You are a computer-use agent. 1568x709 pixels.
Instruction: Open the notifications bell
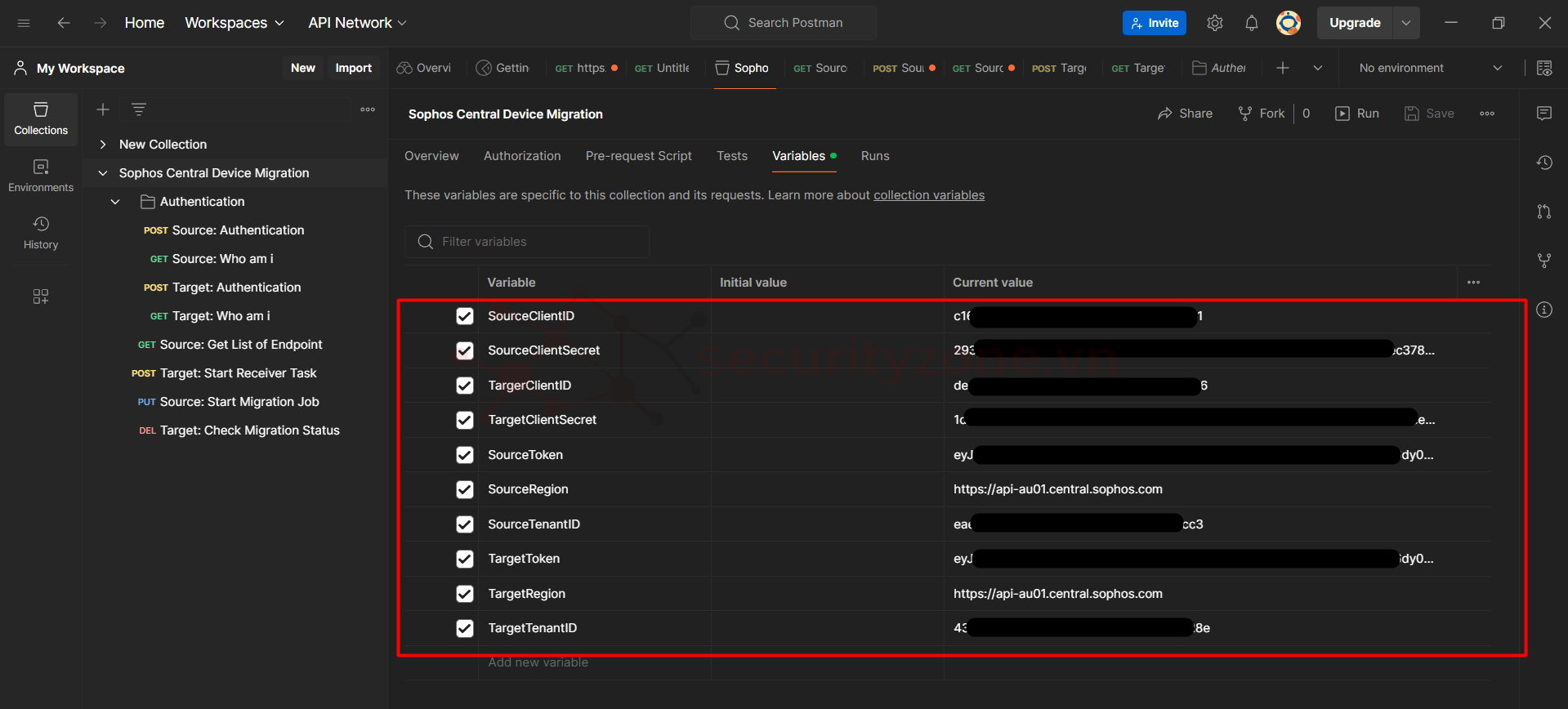click(1251, 23)
